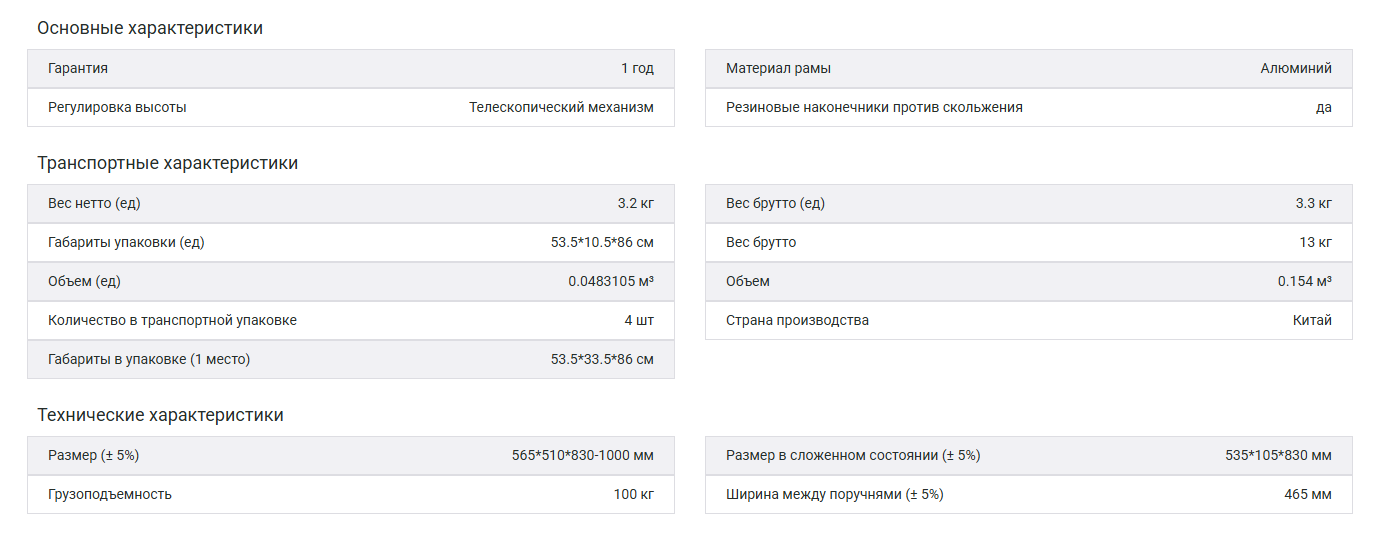Click the "0.154 м³" total volume value
The width and height of the screenshot is (1389, 555).
[1304, 281]
